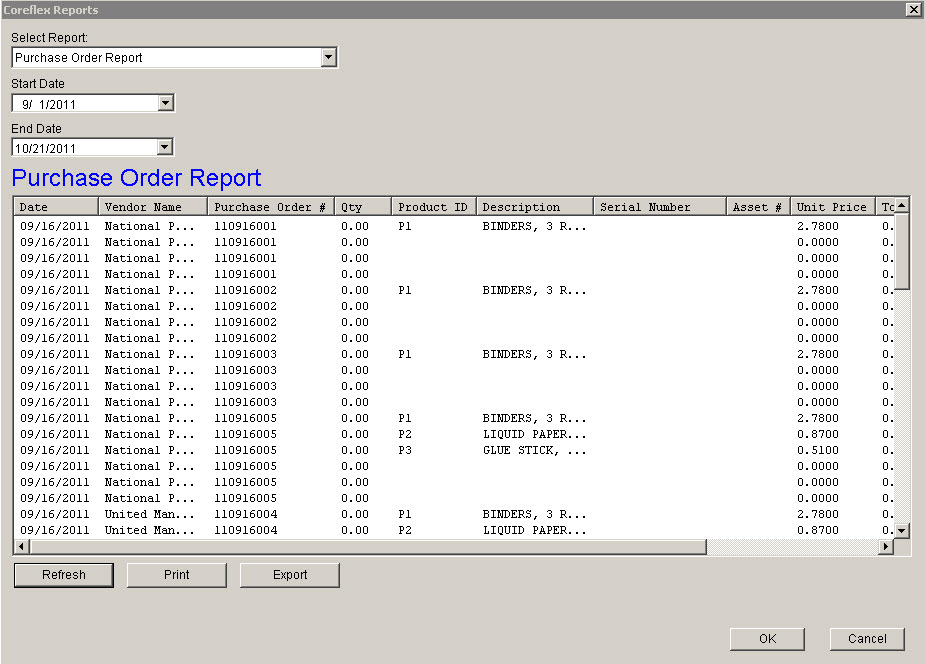
Task: Click the table's vertical scroll up arrow
Action: [x=901, y=205]
